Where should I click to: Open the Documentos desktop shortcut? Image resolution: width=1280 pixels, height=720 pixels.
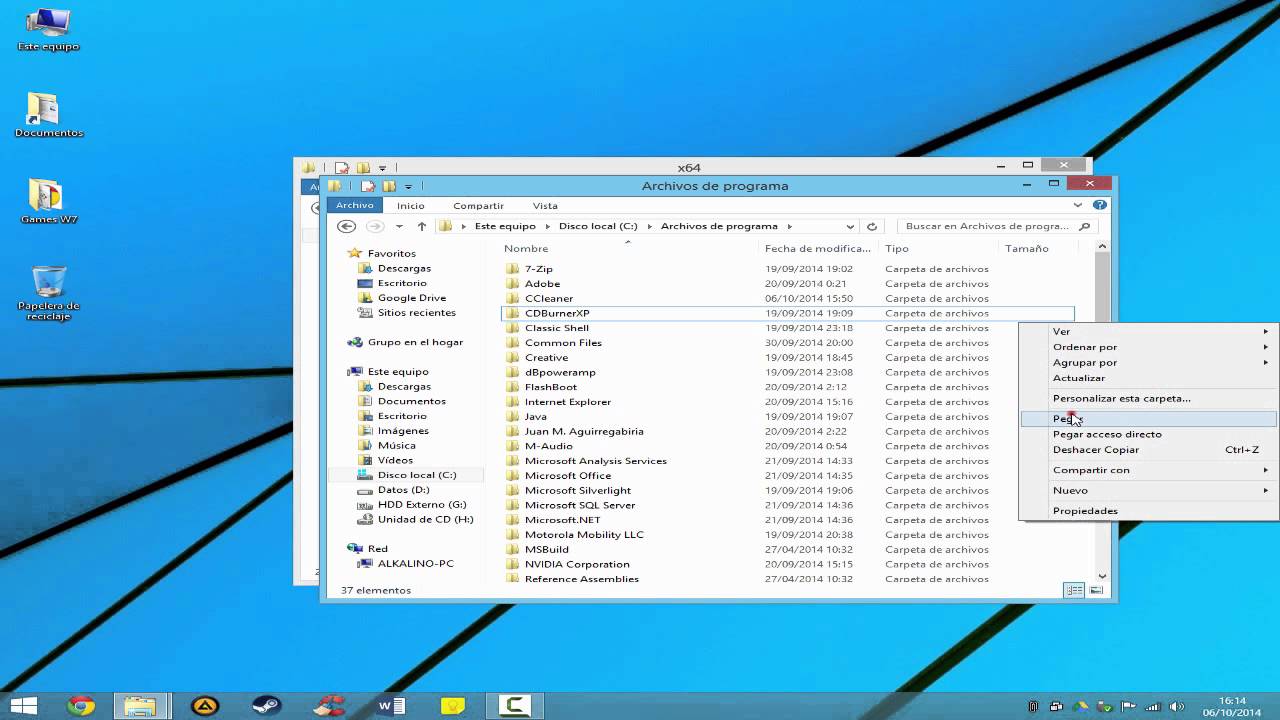pyautogui.click(x=48, y=115)
